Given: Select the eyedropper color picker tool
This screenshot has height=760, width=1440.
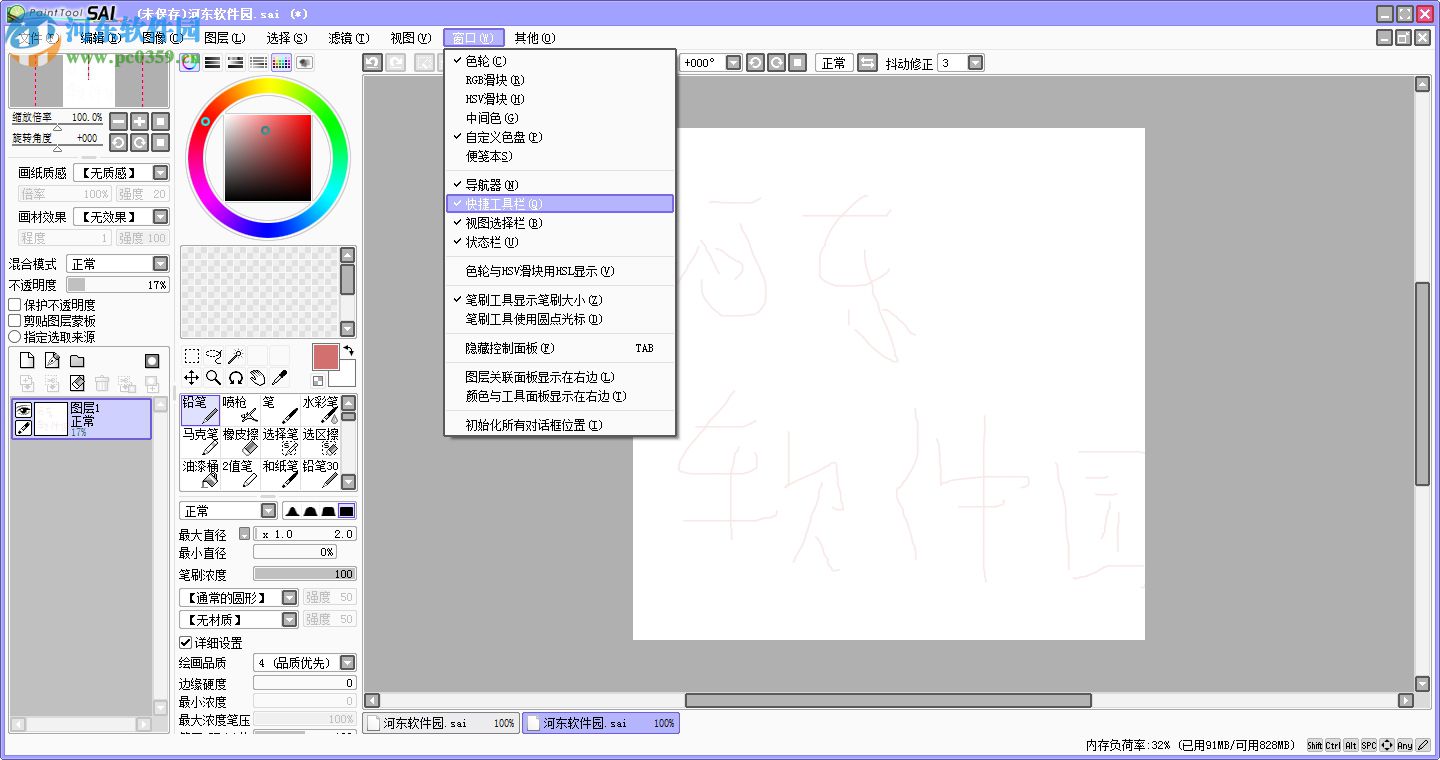Looking at the screenshot, I should [x=279, y=378].
